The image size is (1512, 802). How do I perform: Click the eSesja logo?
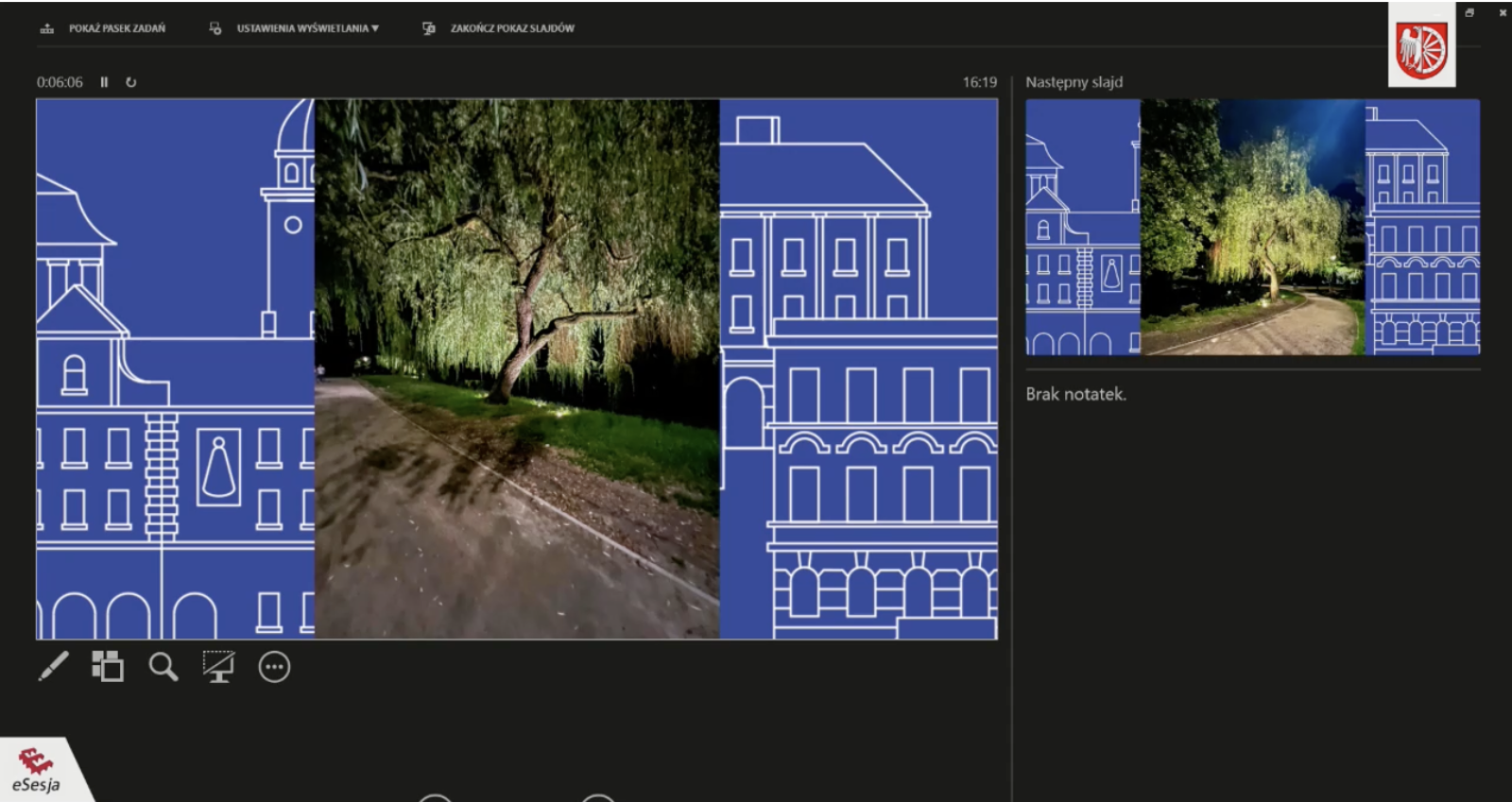point(37,772)
